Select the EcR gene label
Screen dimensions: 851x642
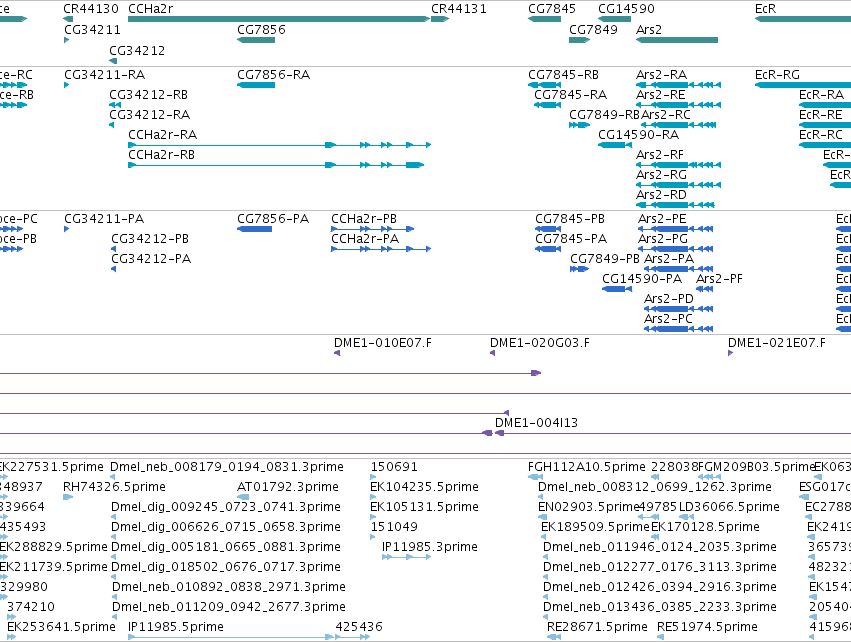pos(765,9)
